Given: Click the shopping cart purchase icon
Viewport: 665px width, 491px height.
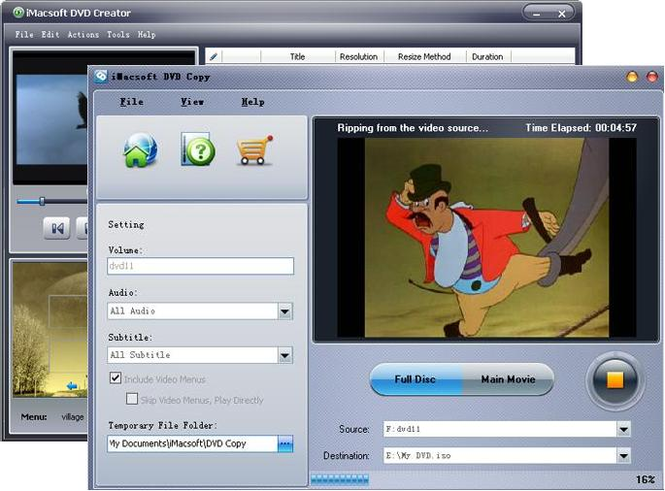Looking at the screenshot, I should coord(254,150).
